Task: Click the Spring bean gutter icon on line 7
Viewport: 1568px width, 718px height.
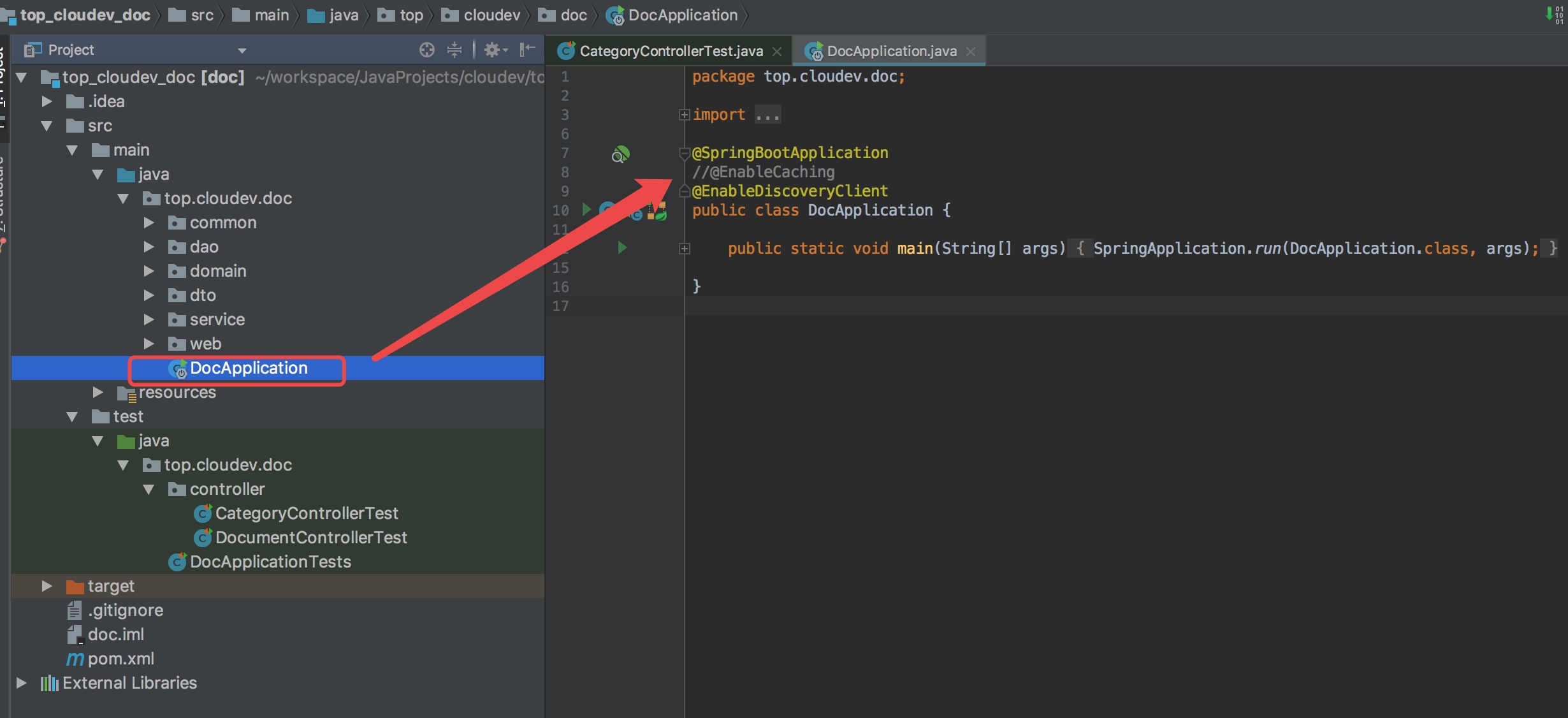Action: 620,154
